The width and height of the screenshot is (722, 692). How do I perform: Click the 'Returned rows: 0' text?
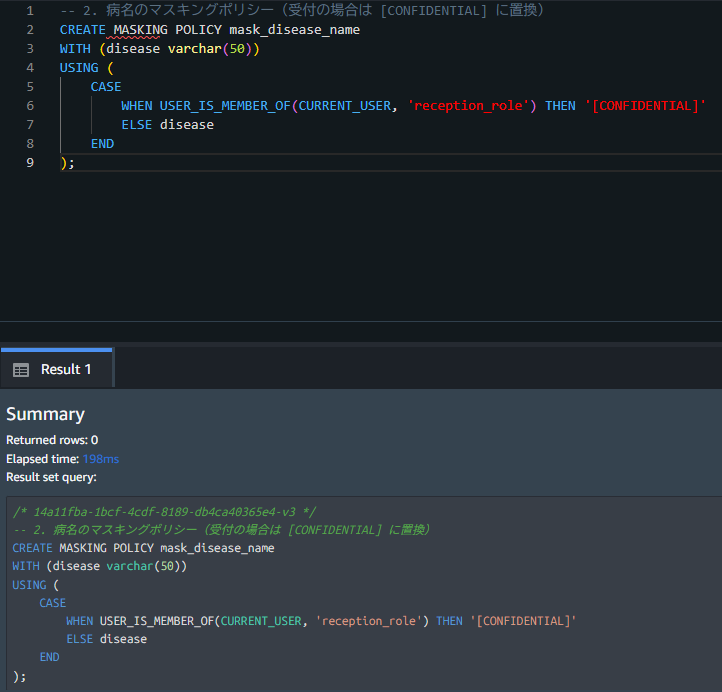(52, 440)
